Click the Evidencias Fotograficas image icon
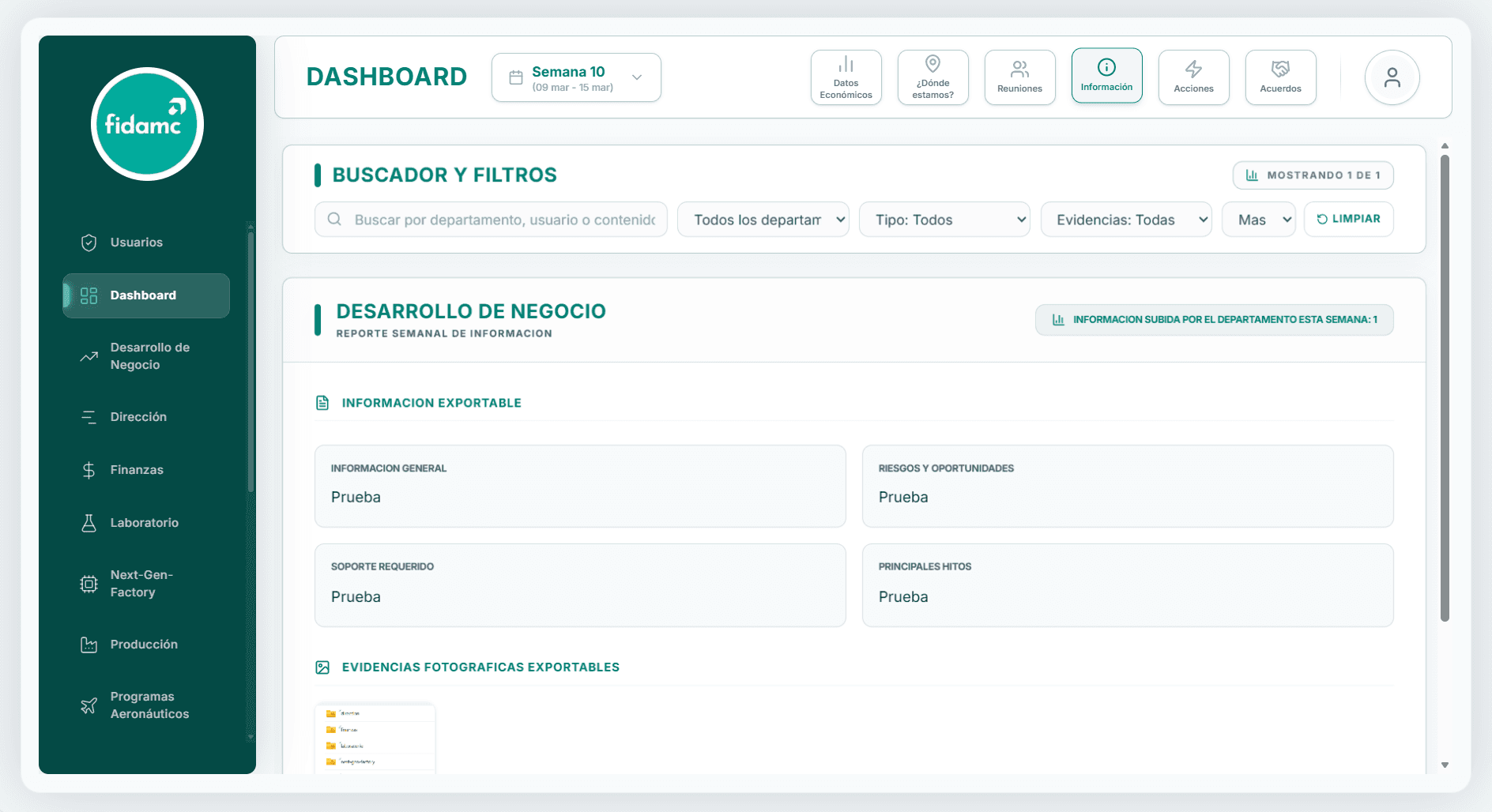The height and width of the screenshot is (812, 1492). click(322, 667)
